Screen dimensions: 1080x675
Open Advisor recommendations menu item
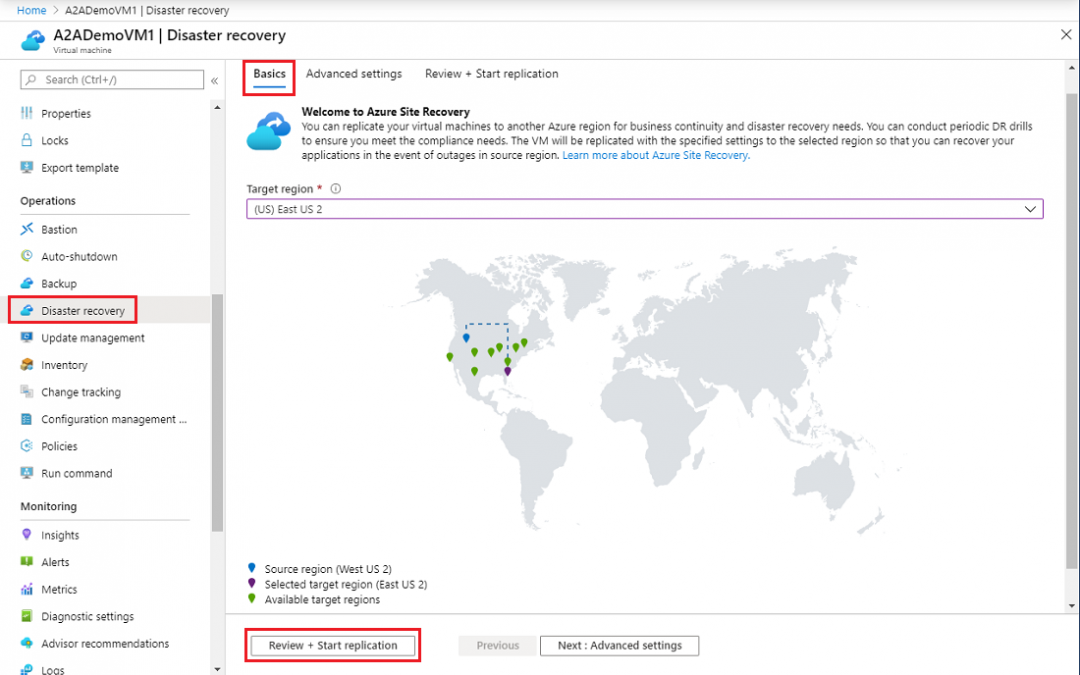(105, 643)
